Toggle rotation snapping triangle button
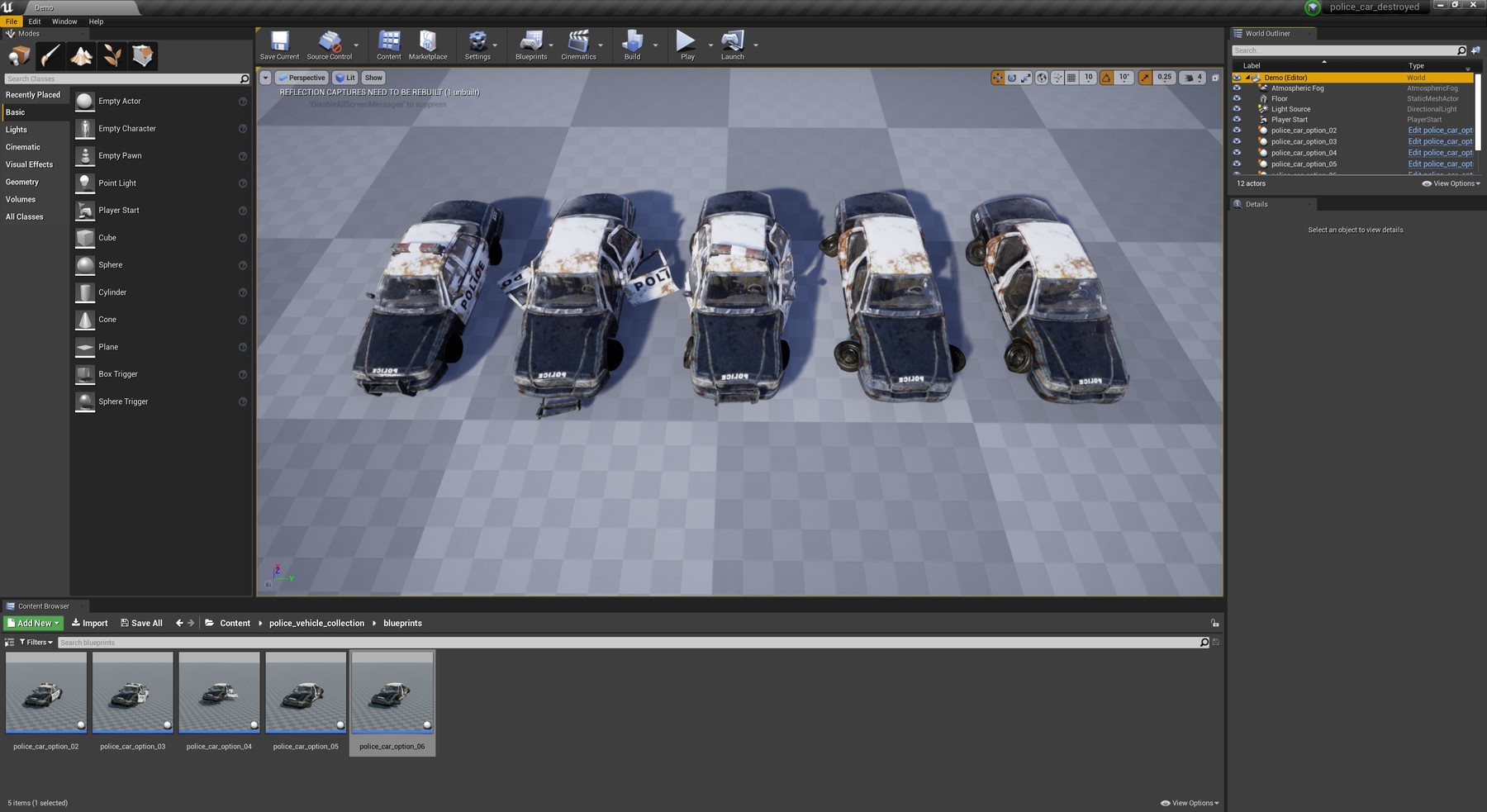Image resolution: width=1487 pixels, height=812 pixels. (1106, 78)
